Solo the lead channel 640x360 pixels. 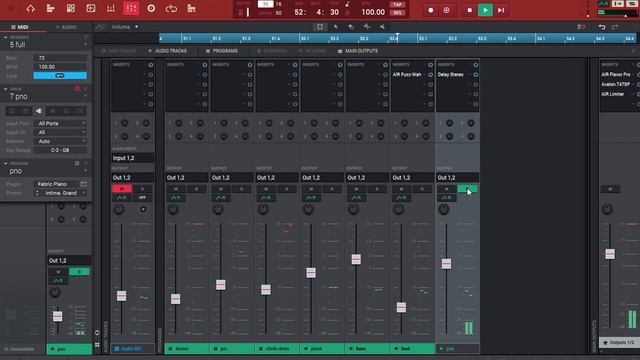pos(422,189)
